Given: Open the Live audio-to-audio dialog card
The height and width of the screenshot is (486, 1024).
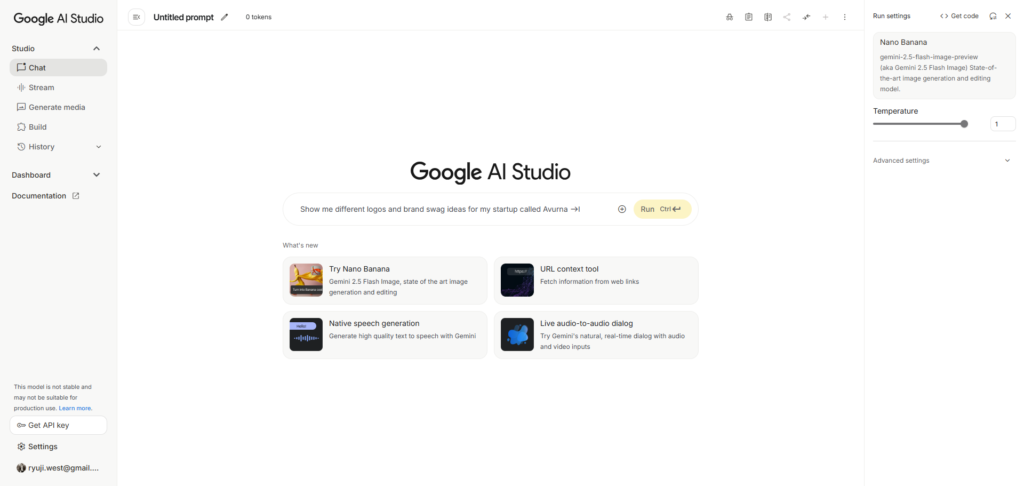Looking at the screenshot, I should pos(596,334).
